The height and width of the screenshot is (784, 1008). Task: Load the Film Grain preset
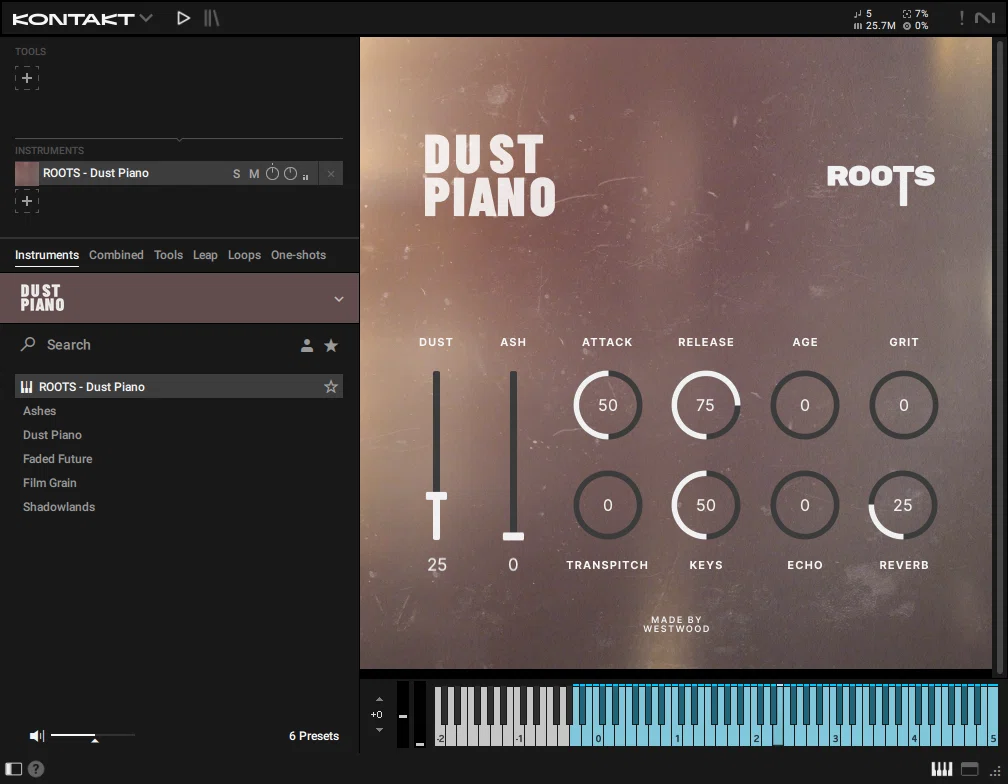click(x=50, y=483)
